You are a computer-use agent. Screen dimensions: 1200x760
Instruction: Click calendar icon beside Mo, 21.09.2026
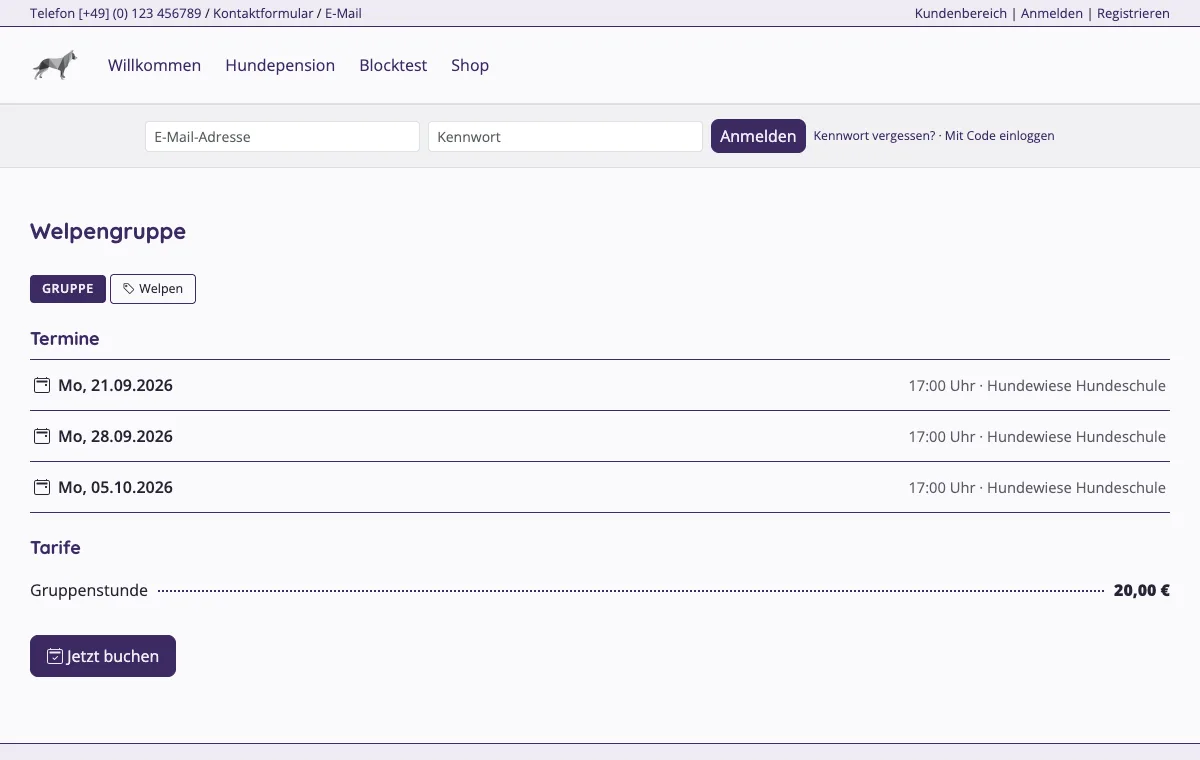42,385
